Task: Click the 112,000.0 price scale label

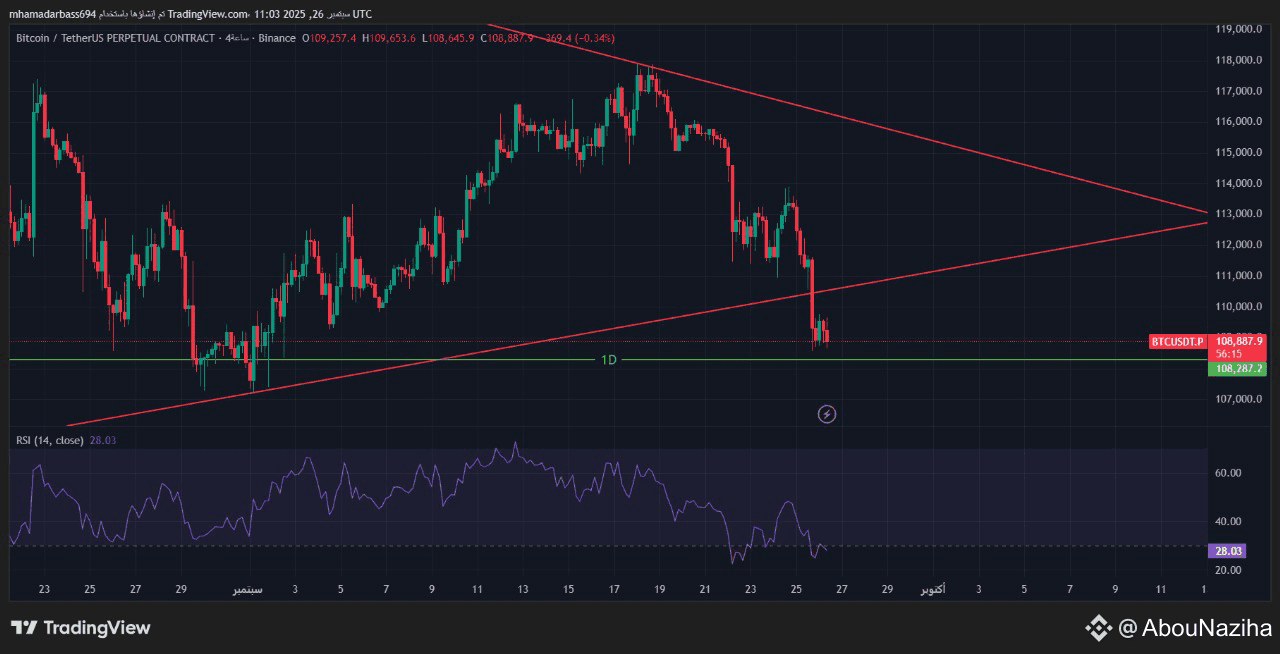Action: point(1240,245)
